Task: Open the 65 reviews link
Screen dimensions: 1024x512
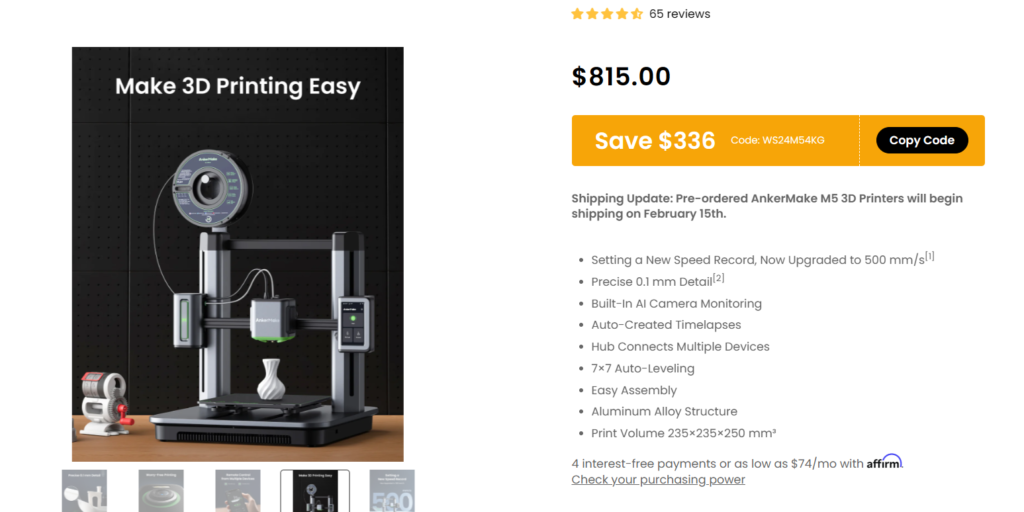Action: click(x=679, y=14)
